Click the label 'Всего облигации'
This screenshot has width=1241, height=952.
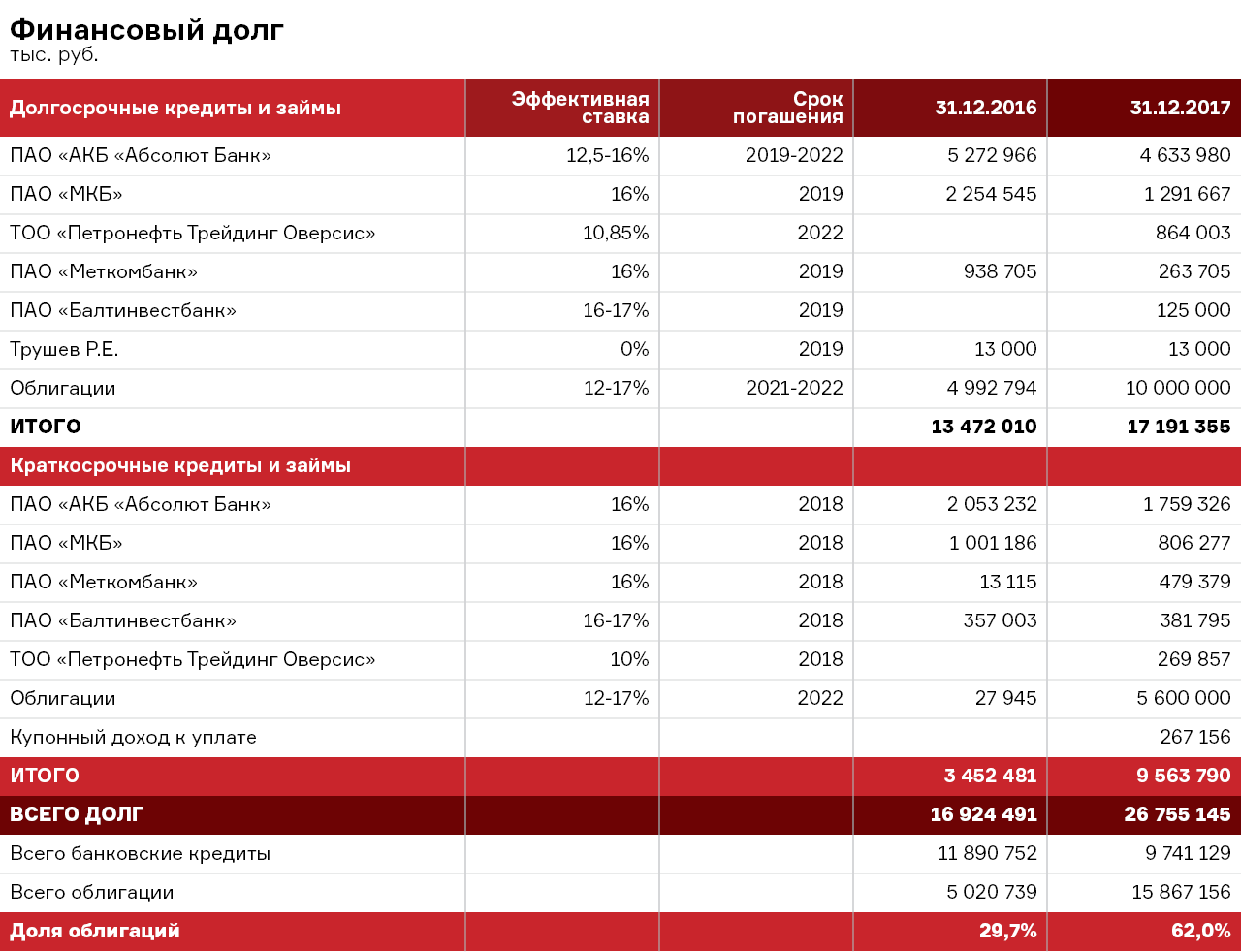[92, 892]
